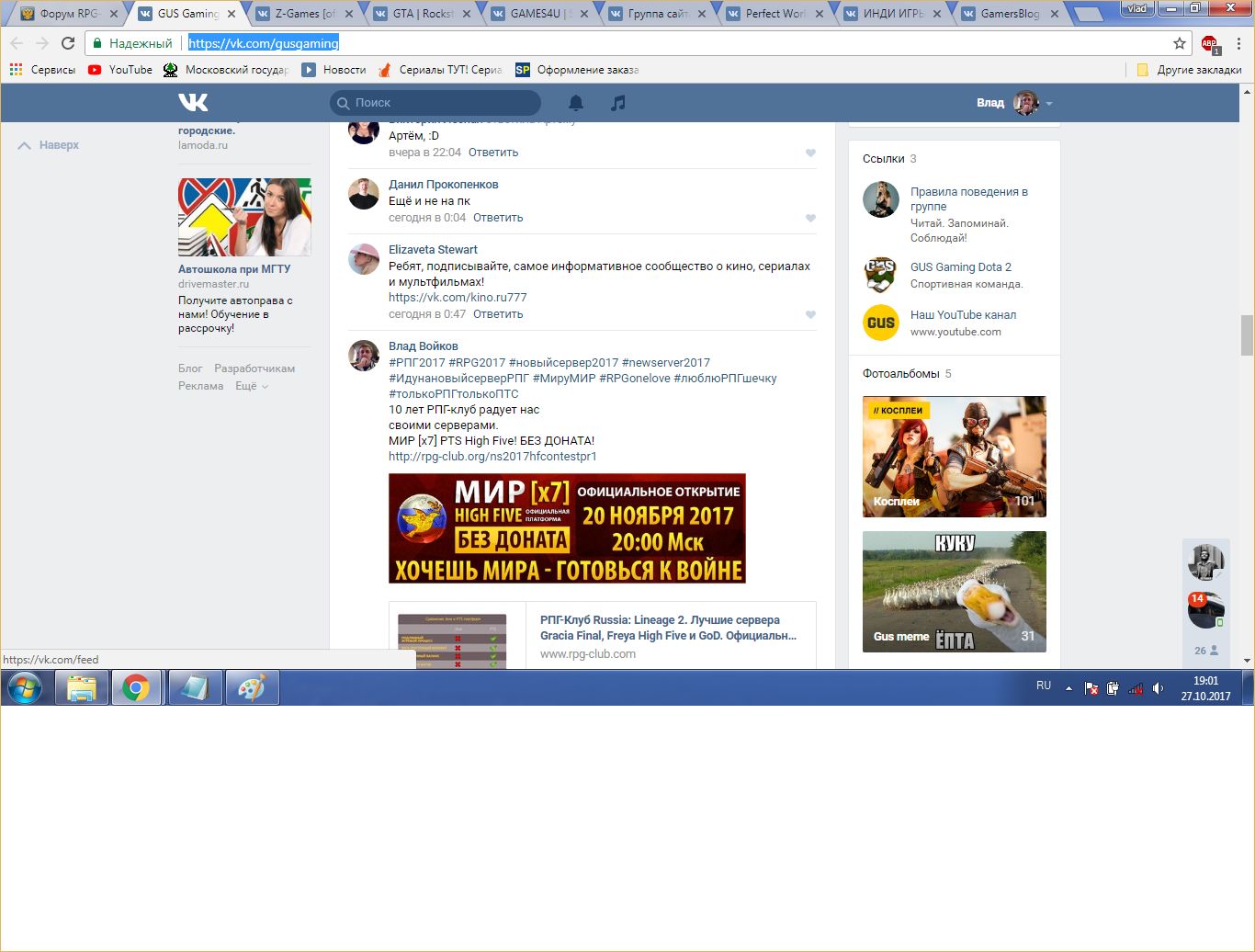
Task: Switch to the GTA | Rockst tab
Action: point(422,14)
